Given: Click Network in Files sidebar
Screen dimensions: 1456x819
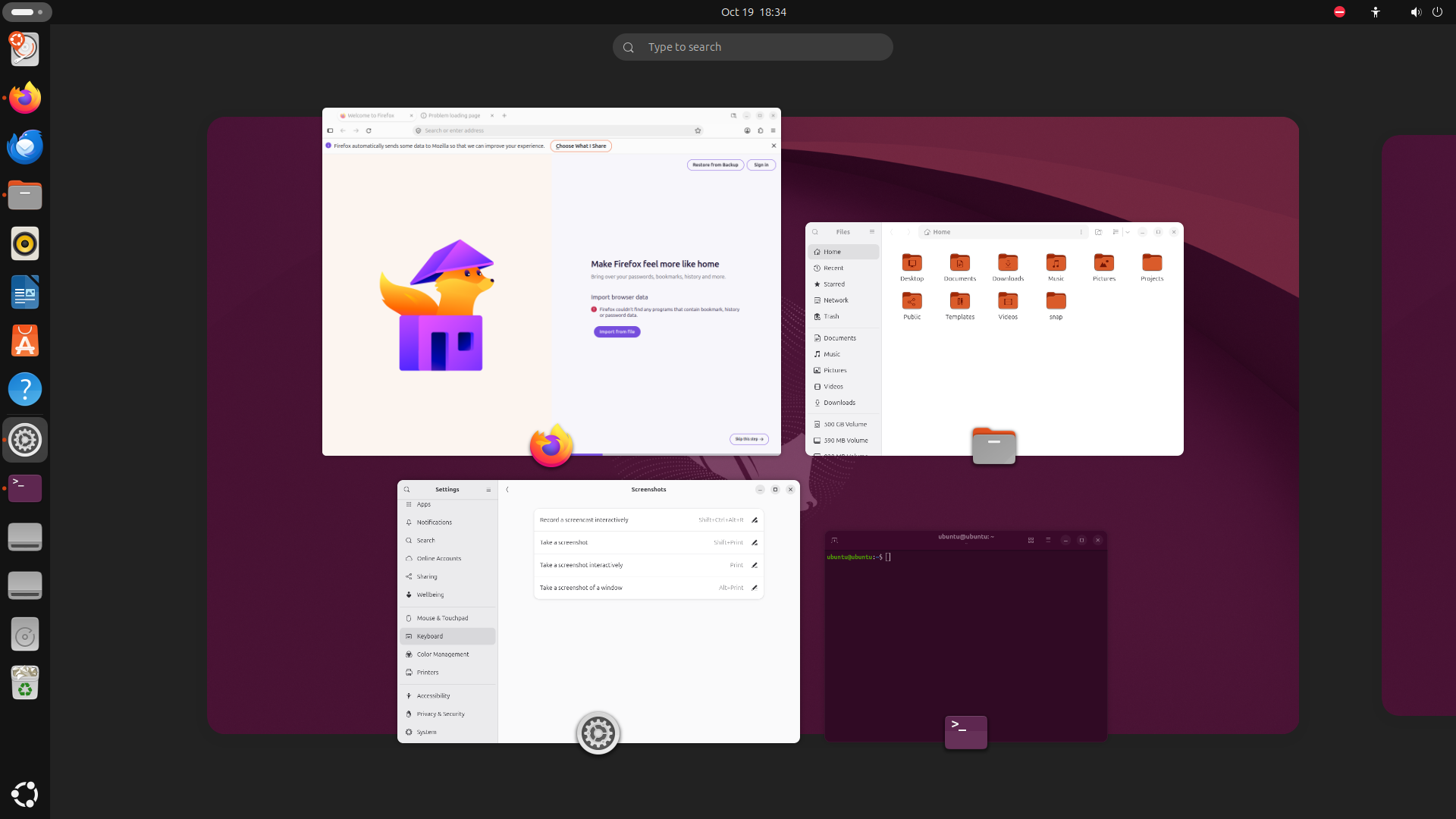Looking at the screenshot, I should [x=843, y=300].
